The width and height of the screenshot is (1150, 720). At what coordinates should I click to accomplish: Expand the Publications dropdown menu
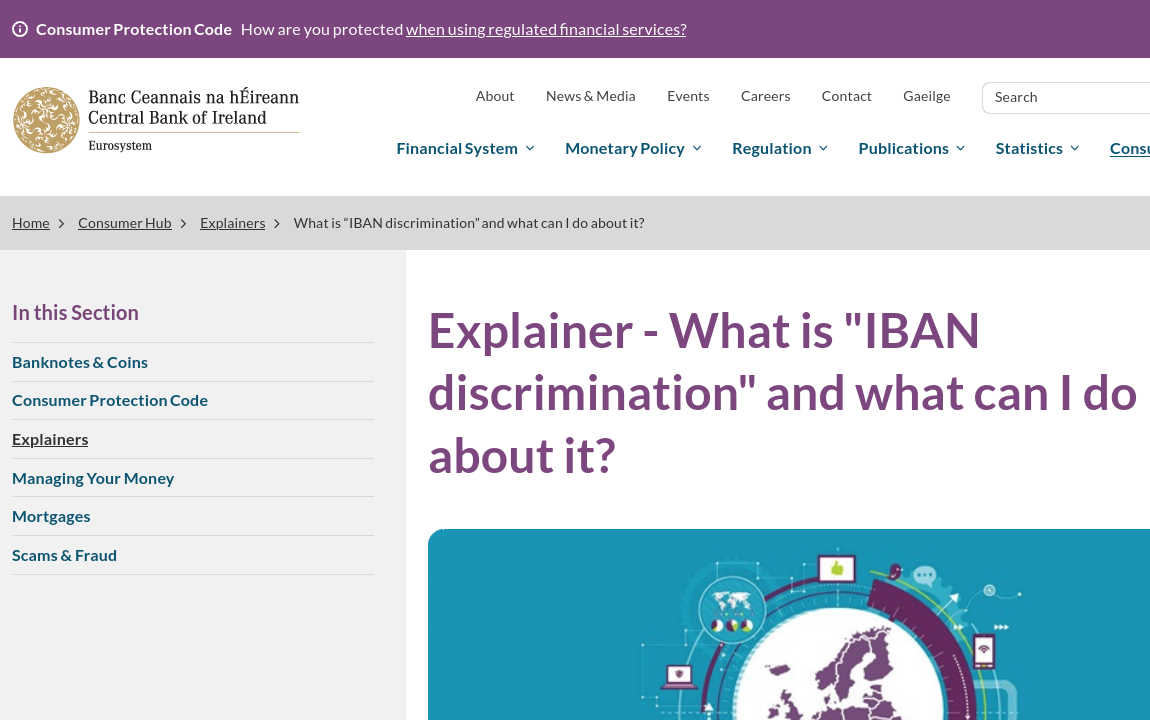coord(912,149)
